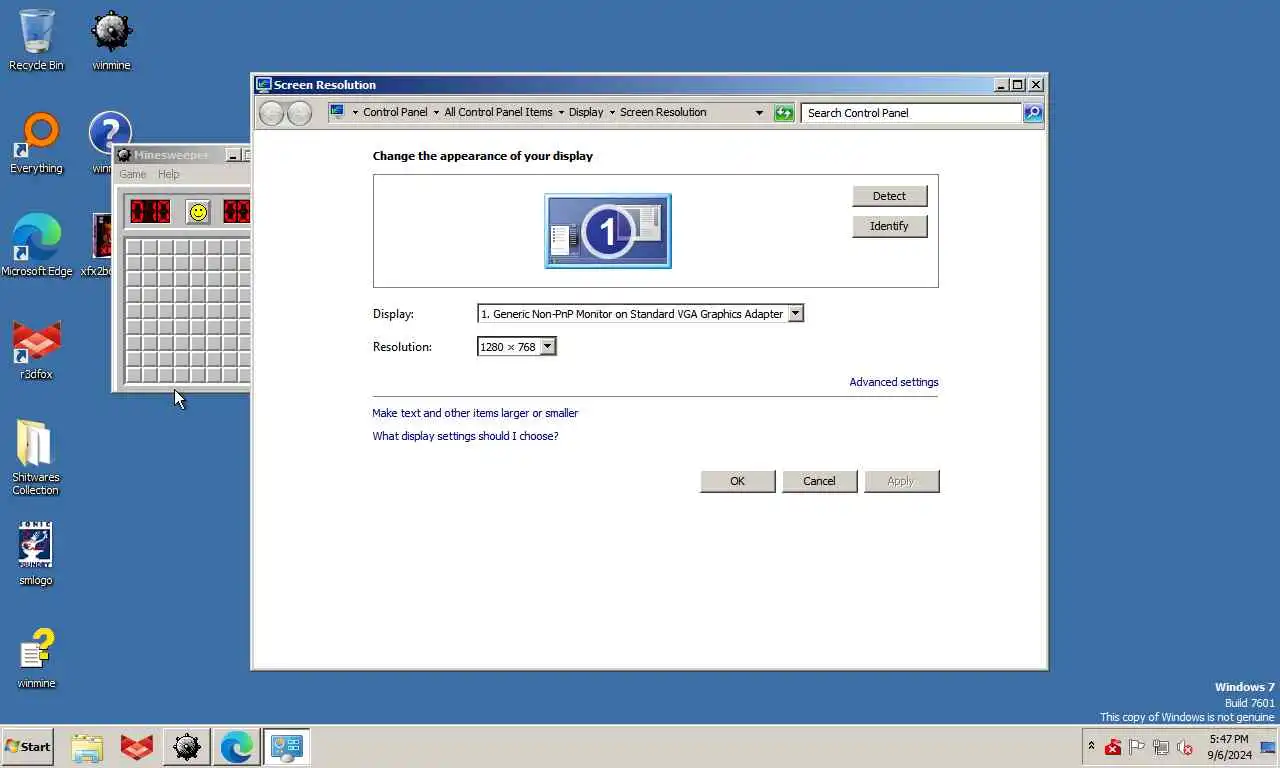The image size is (1280, 768).
Task: Click the muted volume tray icon
Action: pos(1185,747)
